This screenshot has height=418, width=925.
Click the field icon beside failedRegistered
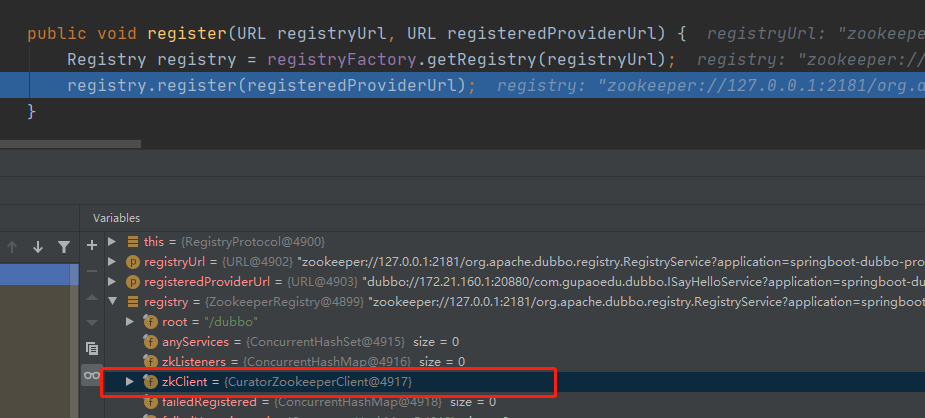(x=150, y=402)
